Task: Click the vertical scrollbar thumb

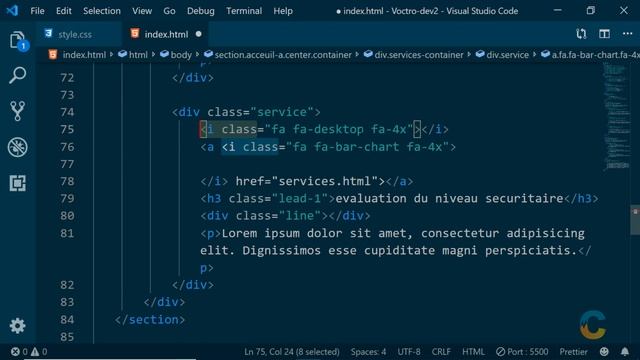Action: 635,220
